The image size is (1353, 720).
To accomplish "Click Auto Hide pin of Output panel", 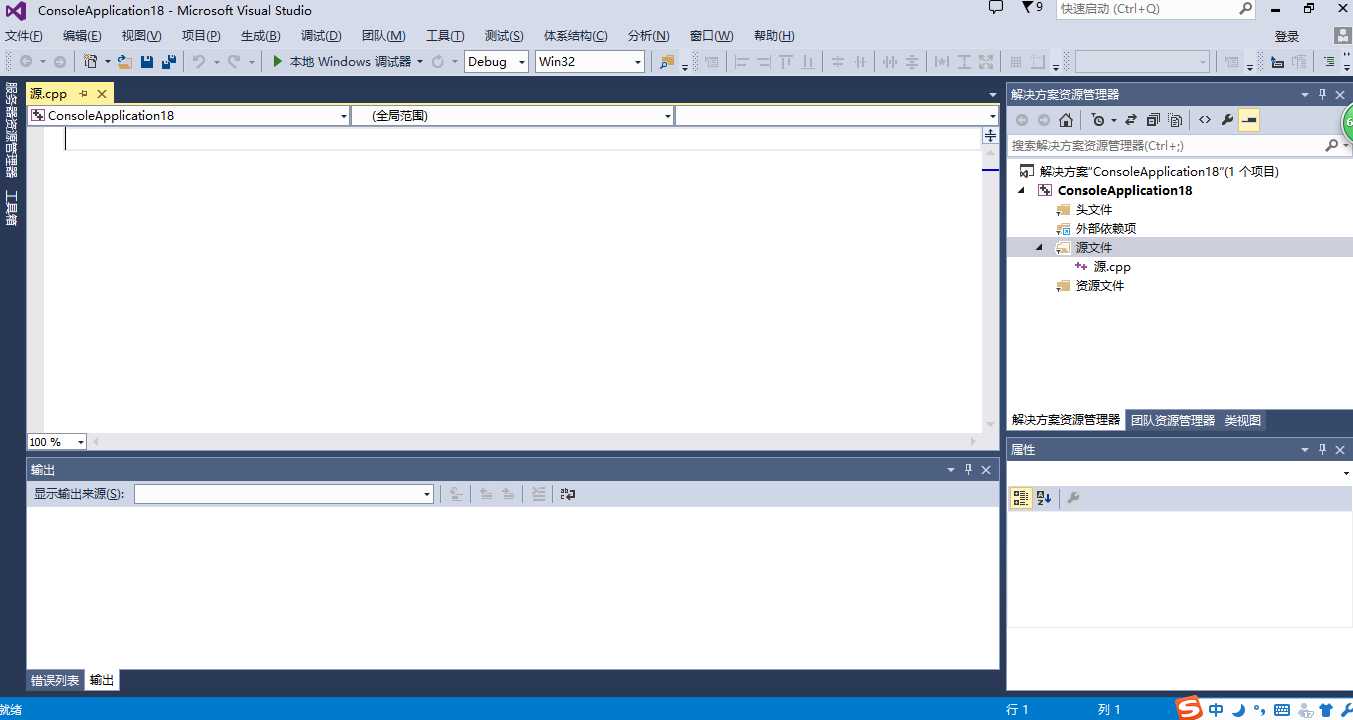I will 968,469.
